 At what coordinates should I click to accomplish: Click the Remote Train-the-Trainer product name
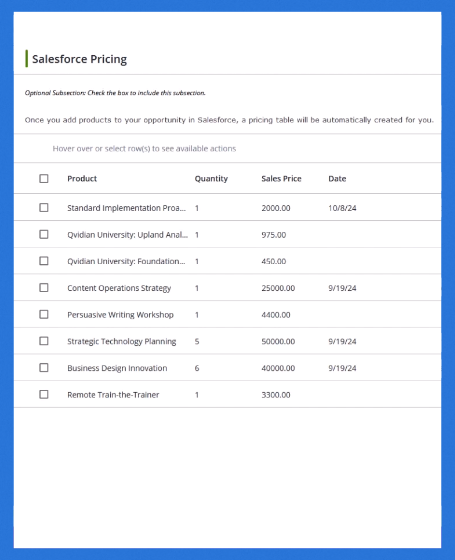(x=113, y=395)
